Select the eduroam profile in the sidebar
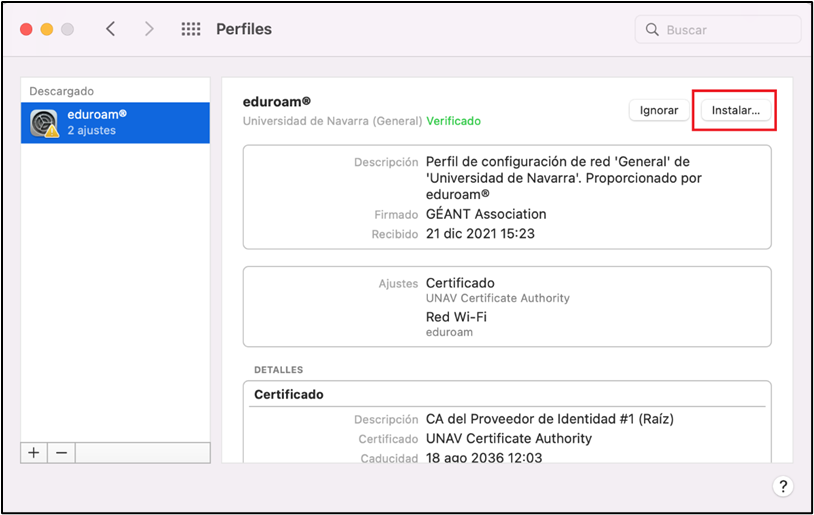This screenshot has width=814, height=515. [115, 122]
